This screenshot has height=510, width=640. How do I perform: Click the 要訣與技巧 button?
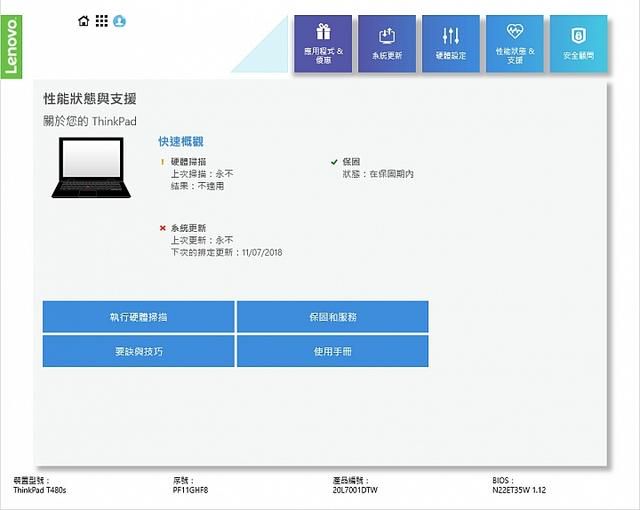pos(138,351)
